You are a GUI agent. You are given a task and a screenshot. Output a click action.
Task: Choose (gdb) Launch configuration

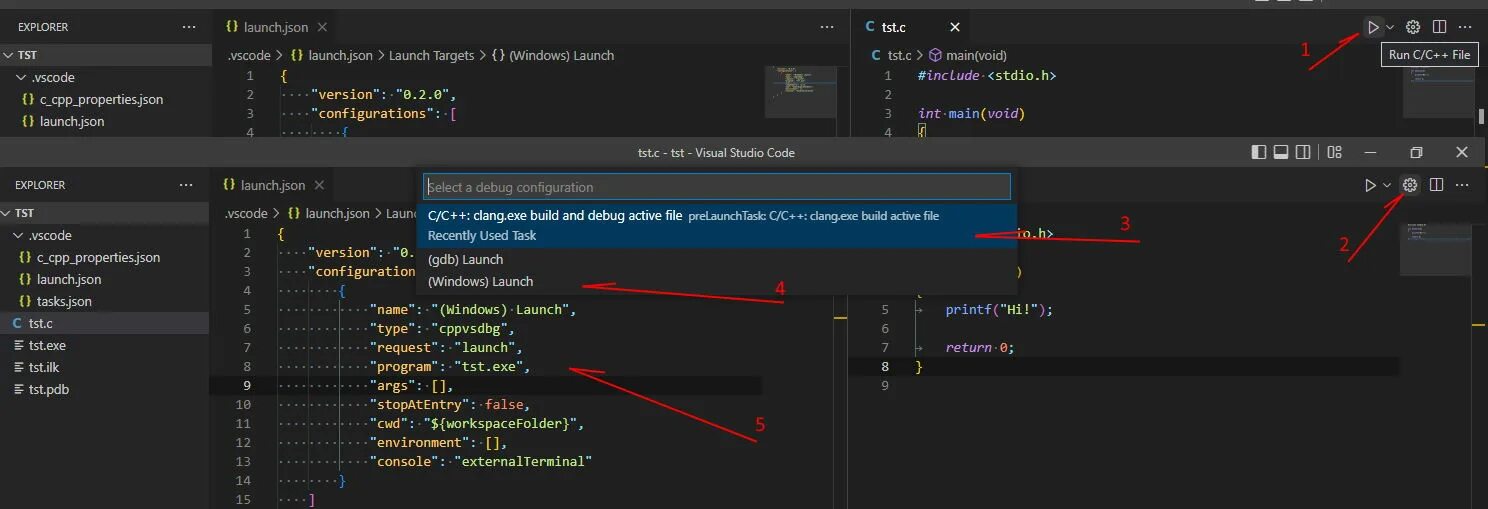click(716, 259)
